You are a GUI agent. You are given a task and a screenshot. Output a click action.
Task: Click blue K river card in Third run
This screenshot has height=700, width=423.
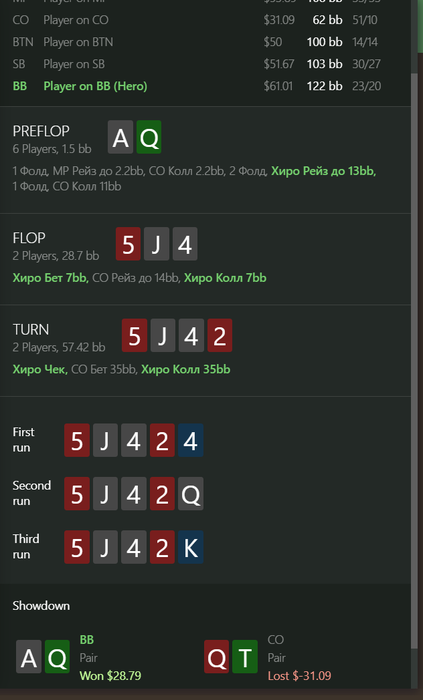191,547
